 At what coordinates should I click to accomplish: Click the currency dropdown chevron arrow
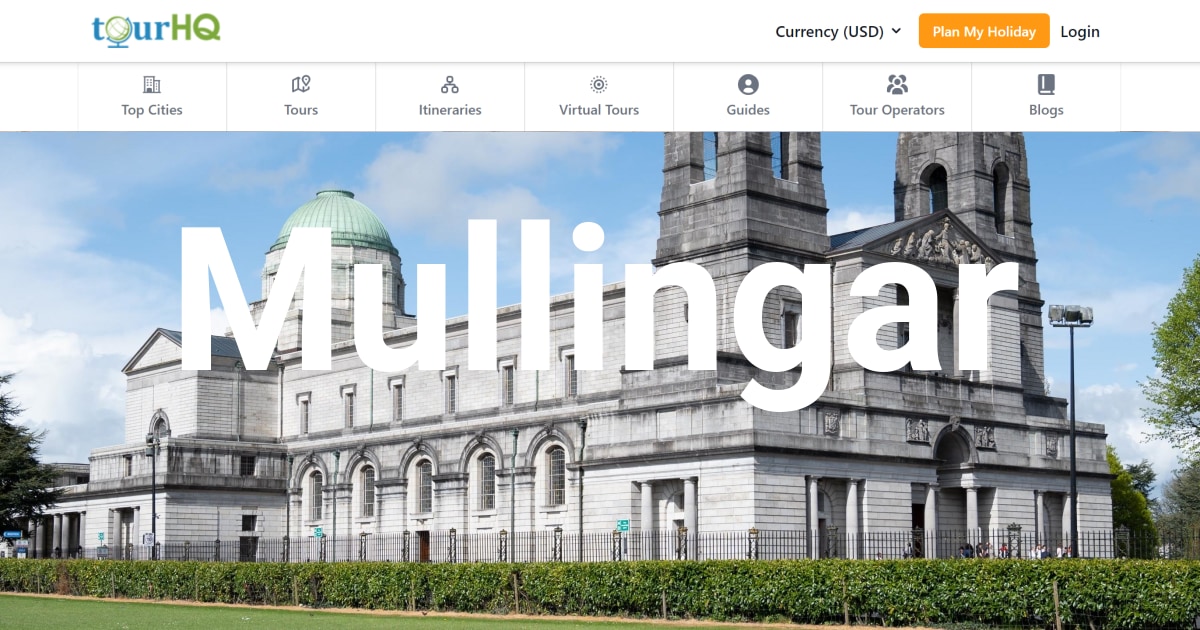coord(896,31)
